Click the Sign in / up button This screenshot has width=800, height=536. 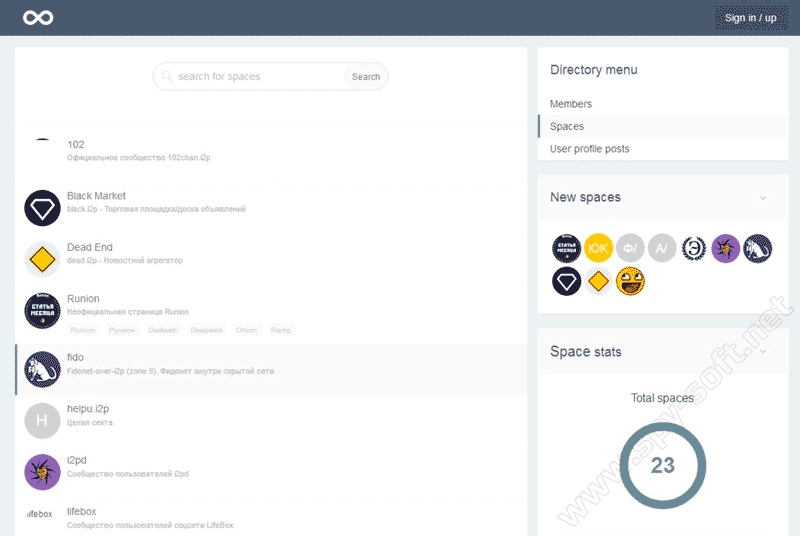[750, 18]
